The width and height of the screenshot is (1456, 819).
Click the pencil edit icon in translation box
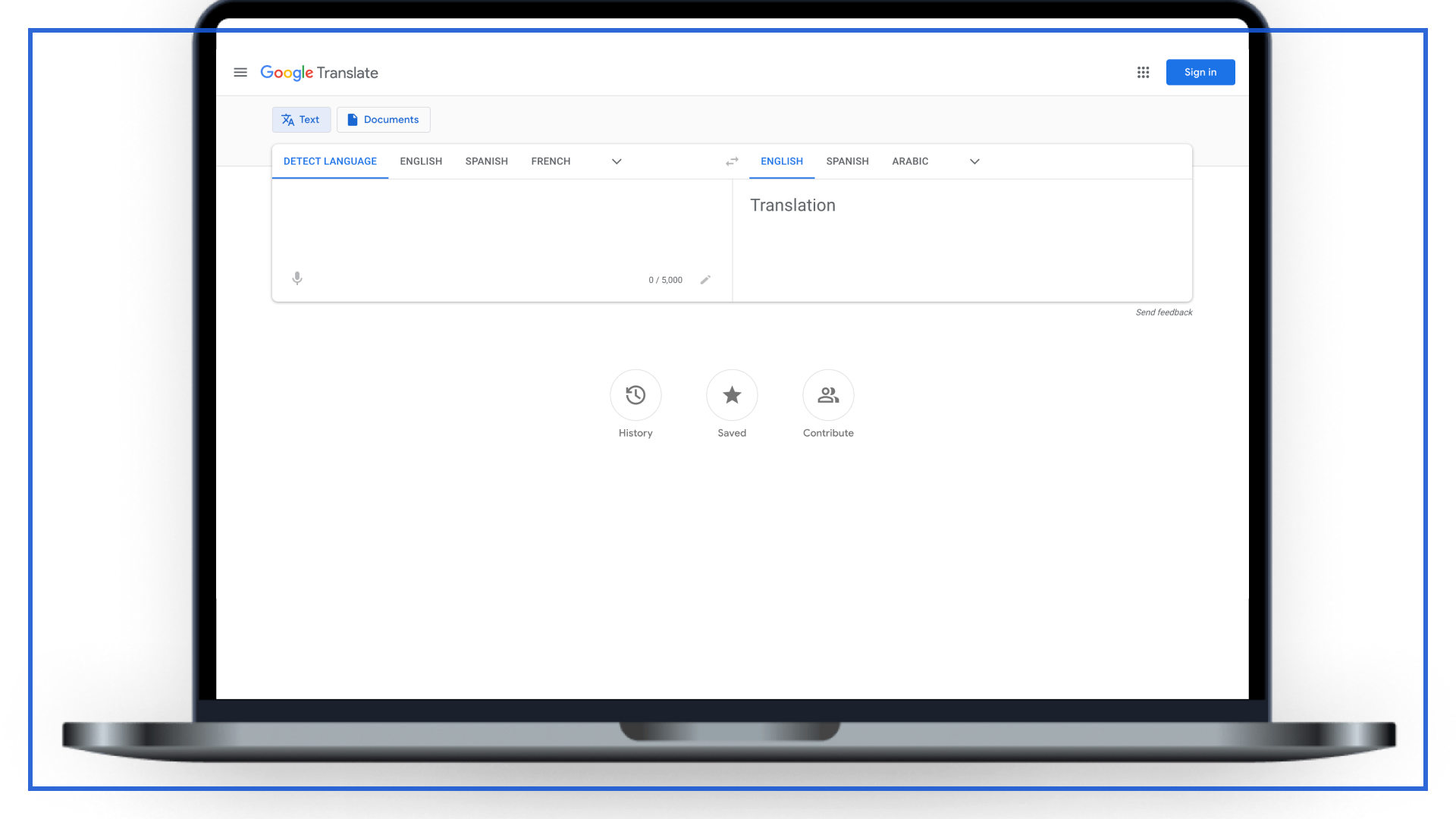(x=705, y=279)
